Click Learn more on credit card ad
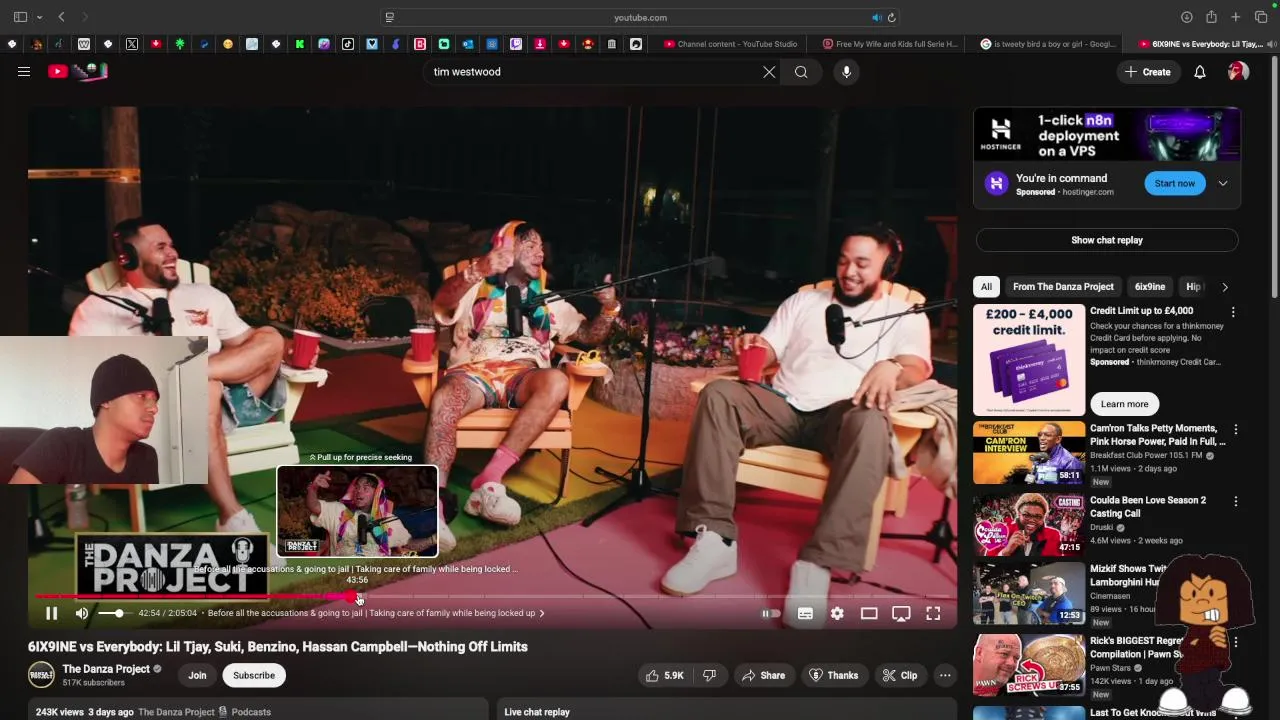 click(1124, 403)
